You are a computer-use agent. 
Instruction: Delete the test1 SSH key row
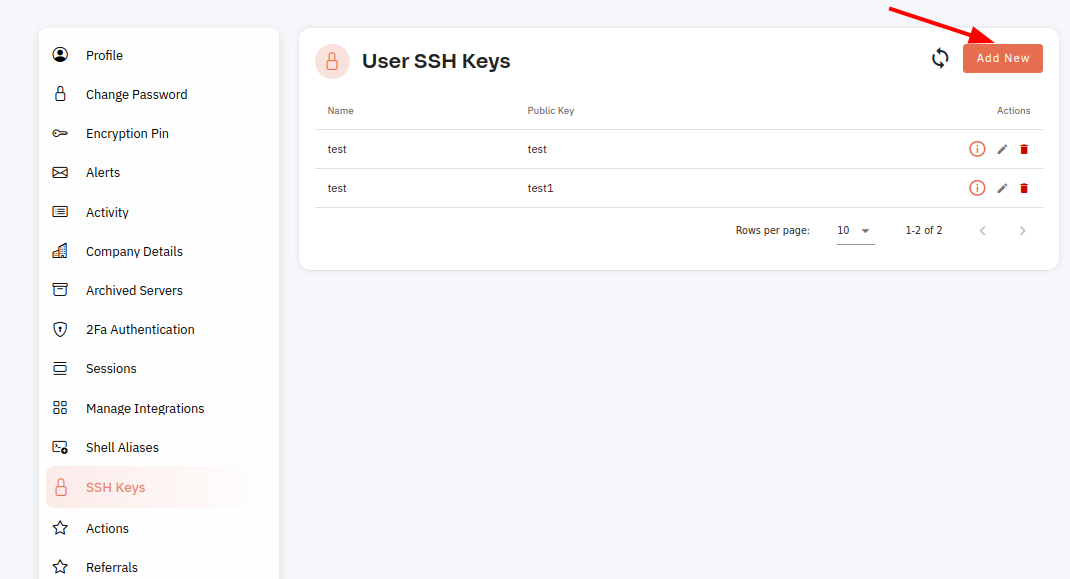pos(1024,188)
